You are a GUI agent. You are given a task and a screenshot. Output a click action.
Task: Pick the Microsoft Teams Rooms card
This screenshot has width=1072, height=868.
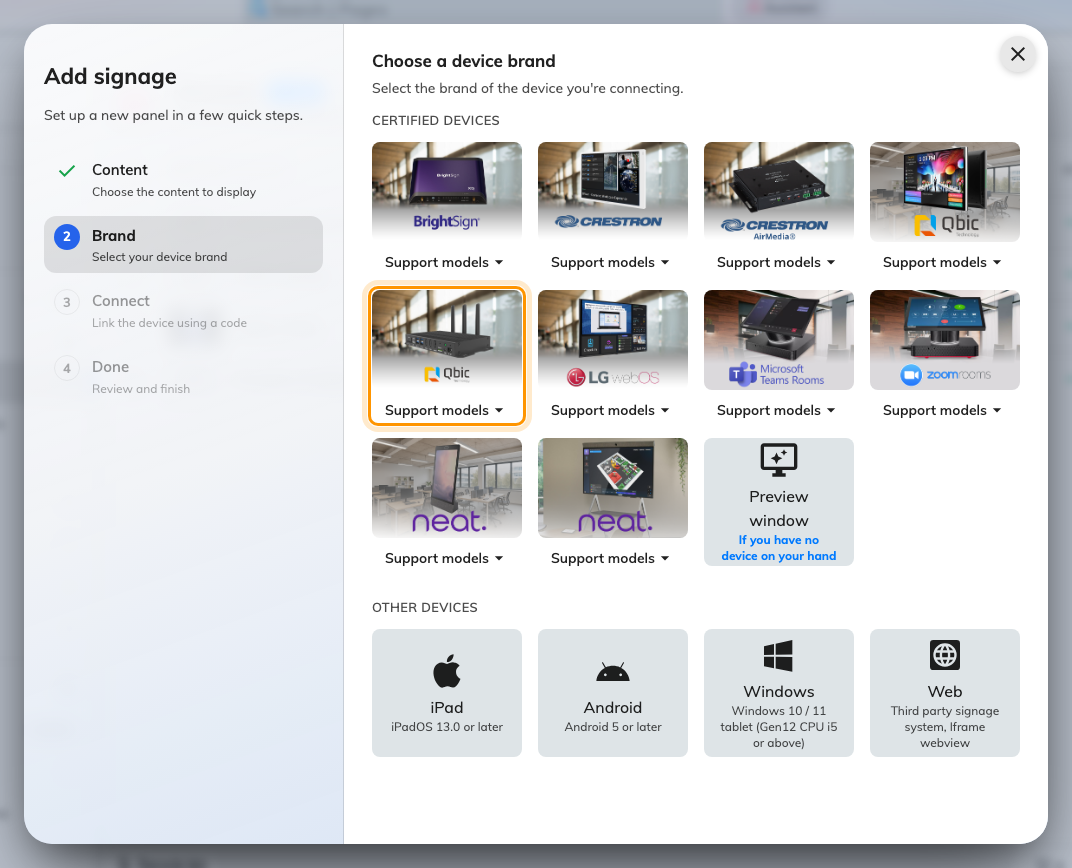point(779,340)
